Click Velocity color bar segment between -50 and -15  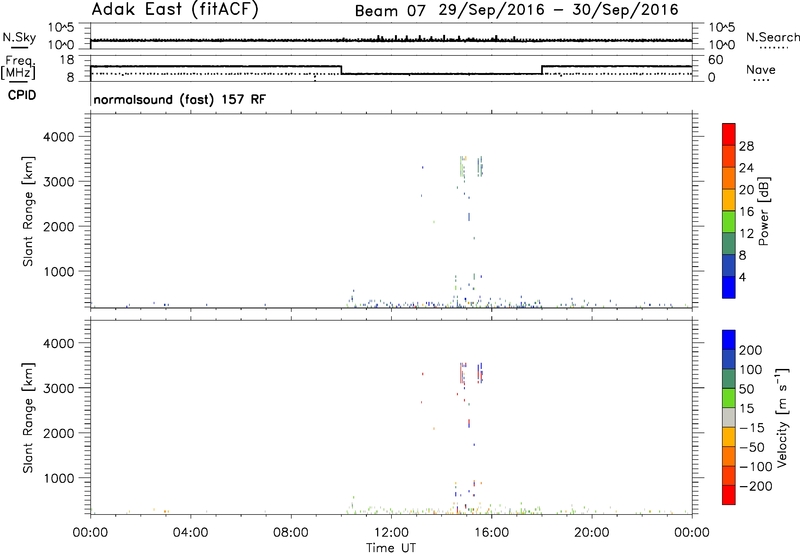729,437
